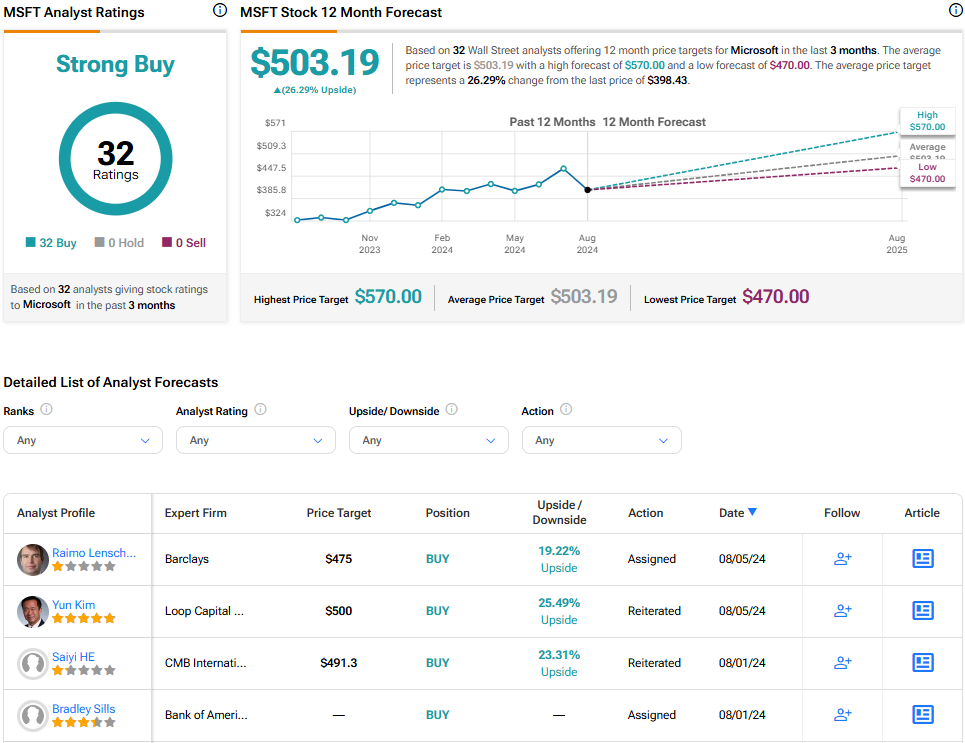Open article for CMB International rating
965x743 pixels.
922,663
